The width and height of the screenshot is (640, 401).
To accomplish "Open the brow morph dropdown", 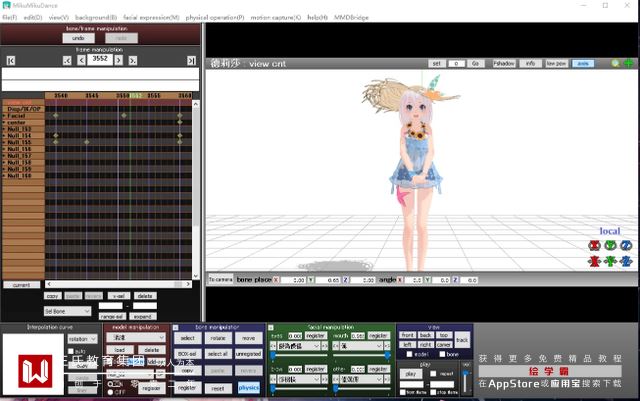I will point(299,379).
